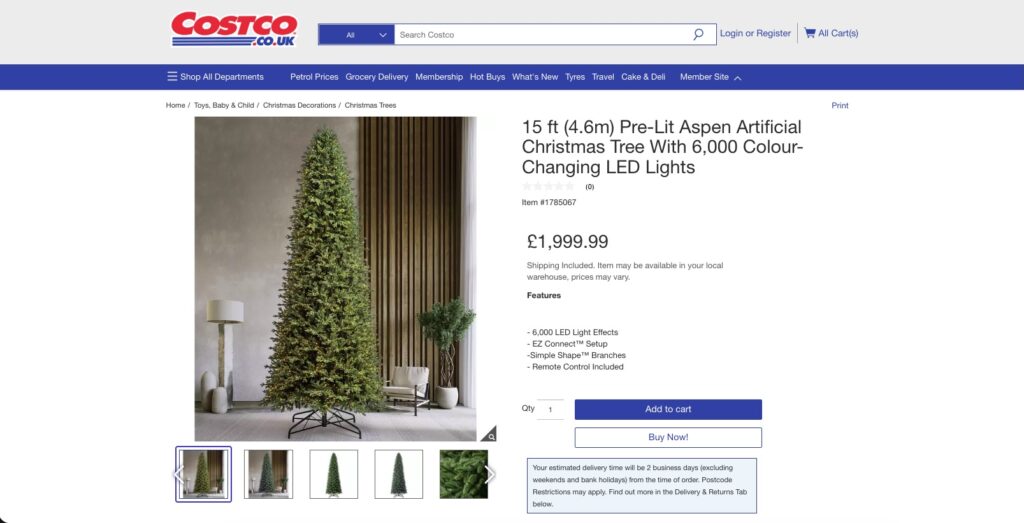Select the pine needle close-up thumbnail
Viewport: 1024px width, 523px height.
pyautogui.click(x=464, y=474)
